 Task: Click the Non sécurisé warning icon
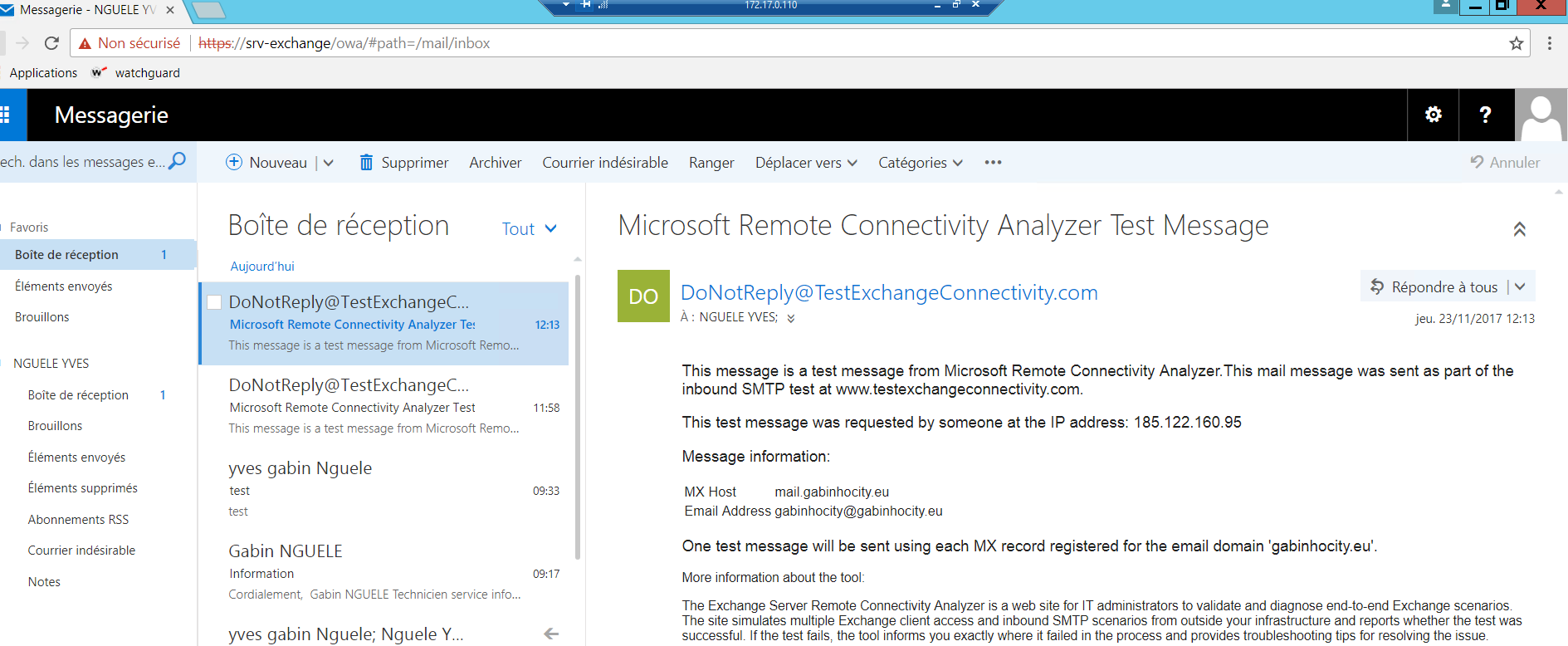coord(85,43)
